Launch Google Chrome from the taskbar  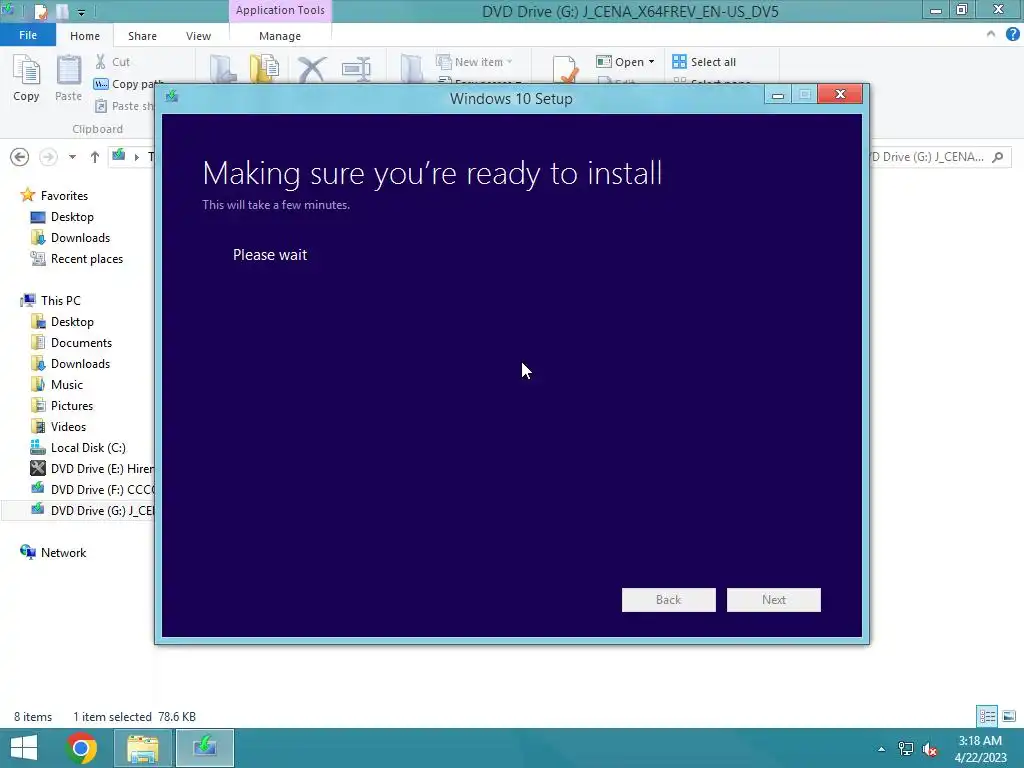(82, 748)
